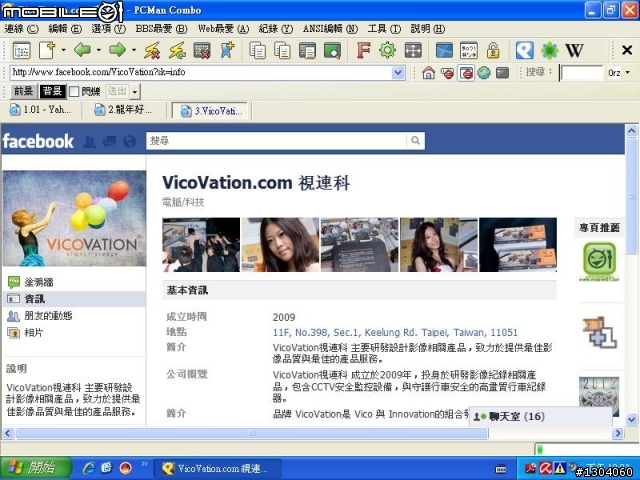Add to favorites bookmark star icon

(x=227, y=51)
